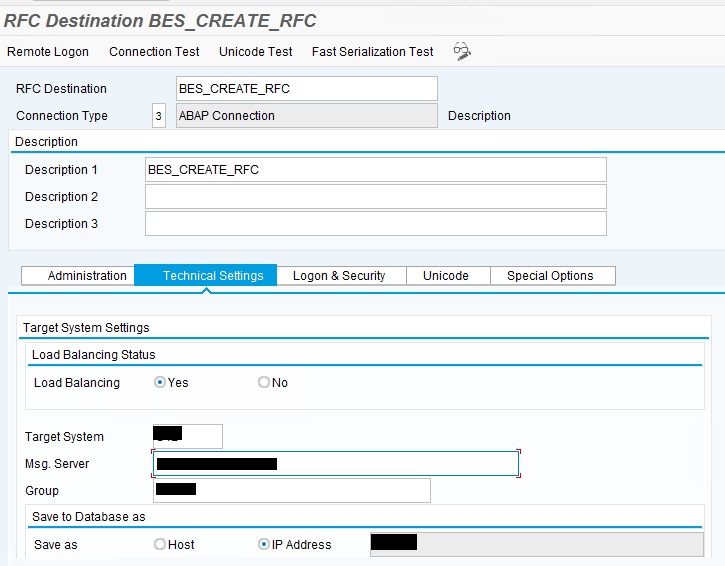Focus the empty Description 3 field
This screenshot has width=725, height=566.
tap(375, 223)
